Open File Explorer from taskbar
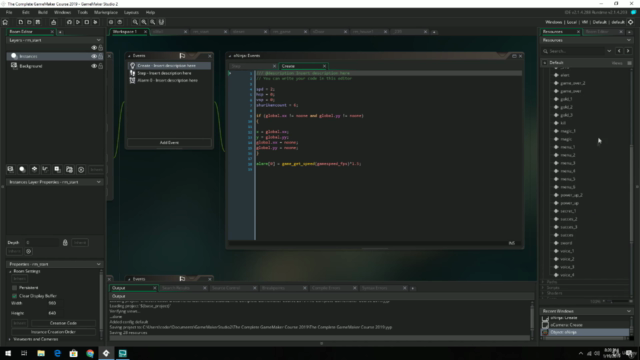The width and height of the screenshot is (640, 360). click(x=41, y=353)
